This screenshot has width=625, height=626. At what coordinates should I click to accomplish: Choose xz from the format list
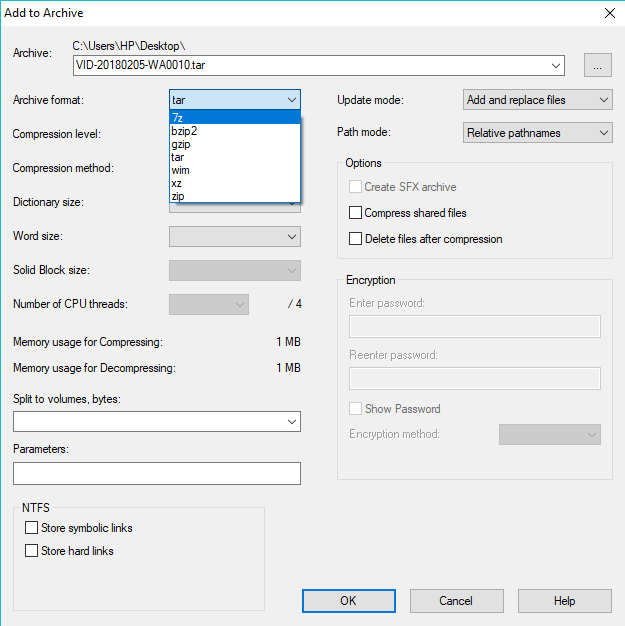(234, 183)
